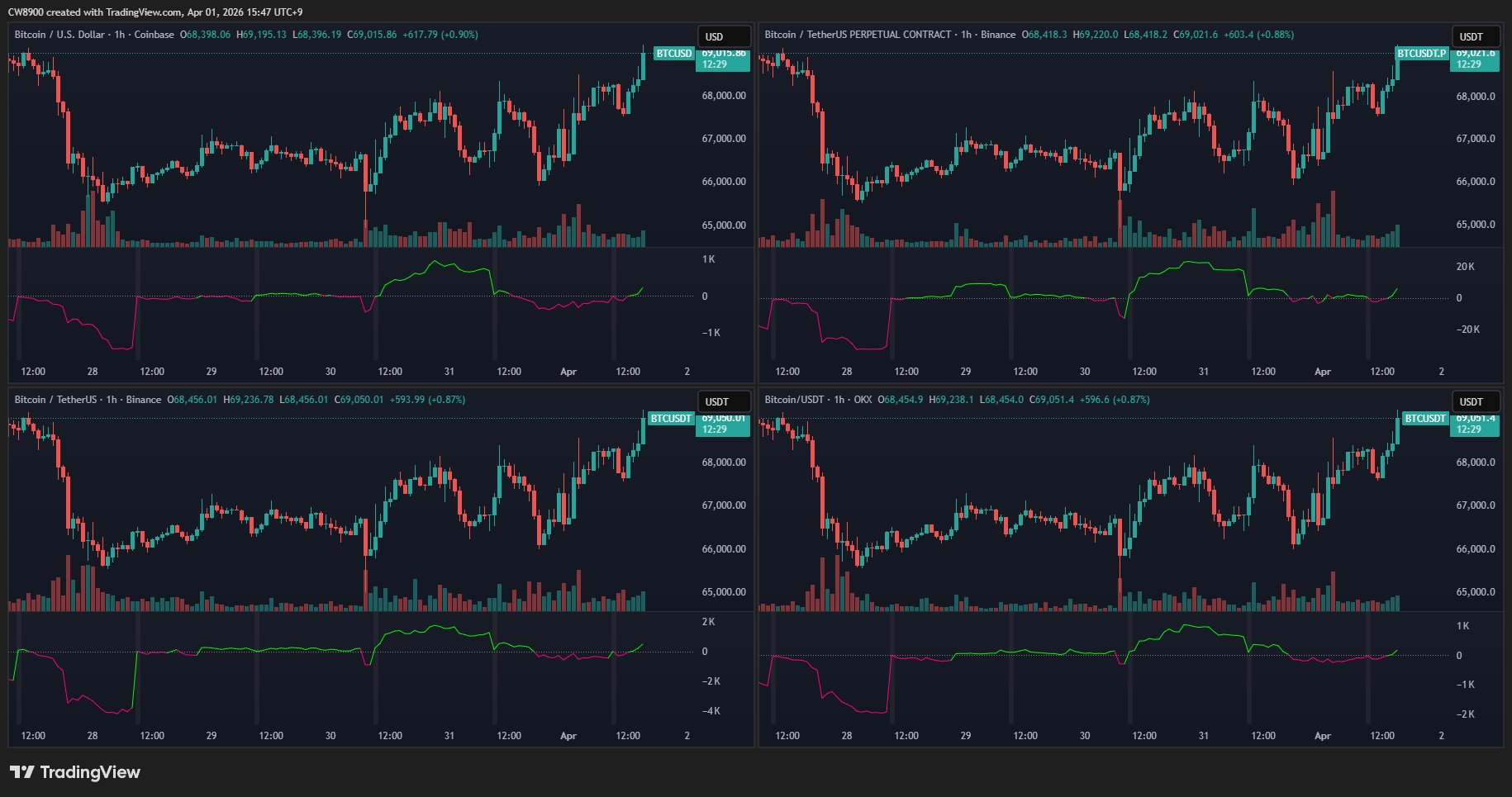Select the Bitcoin / U.S. Dollar Coinbase chart title
The image size is (1512, 797).
94,35
